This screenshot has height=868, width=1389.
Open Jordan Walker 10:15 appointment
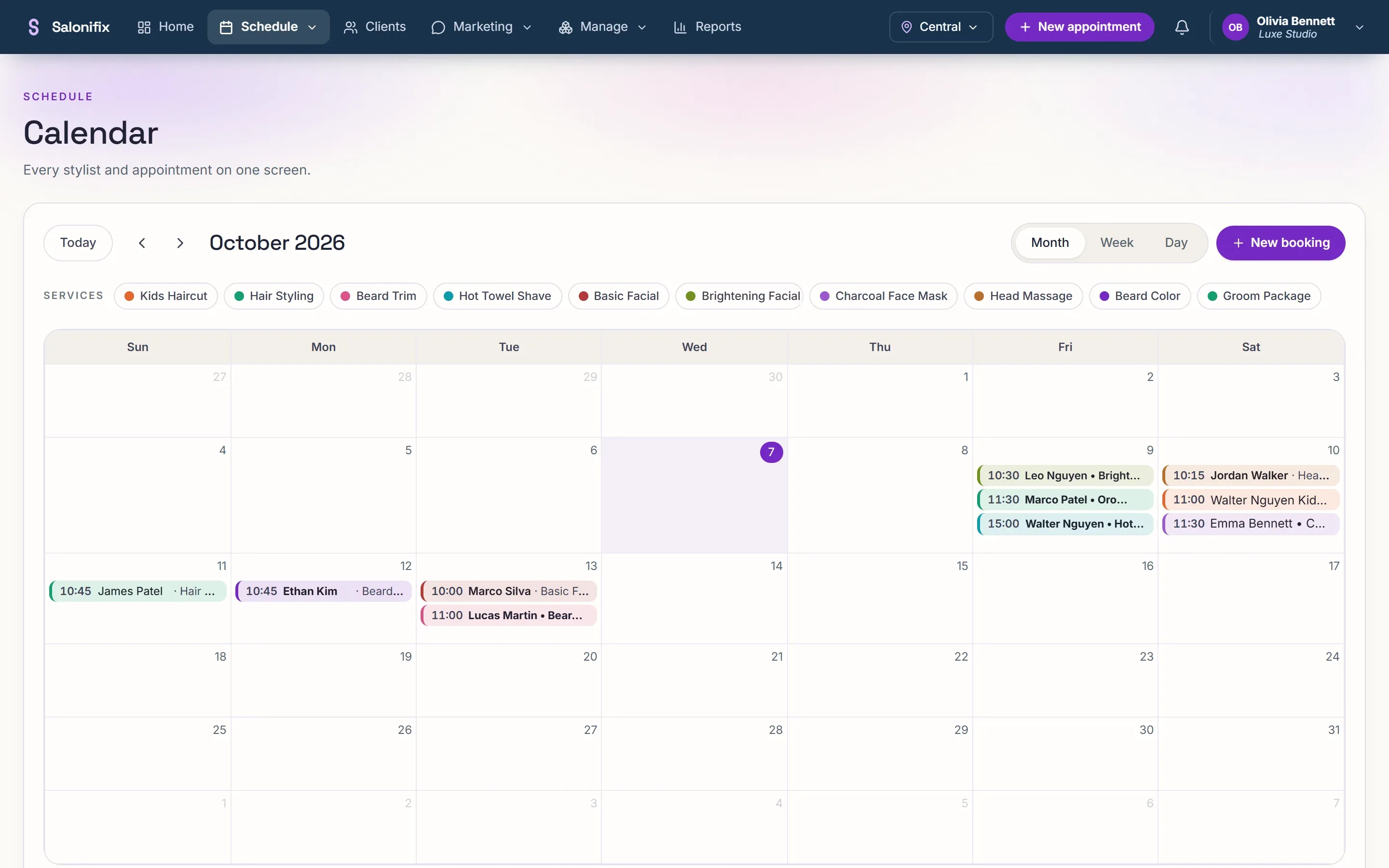(1251, 475)
